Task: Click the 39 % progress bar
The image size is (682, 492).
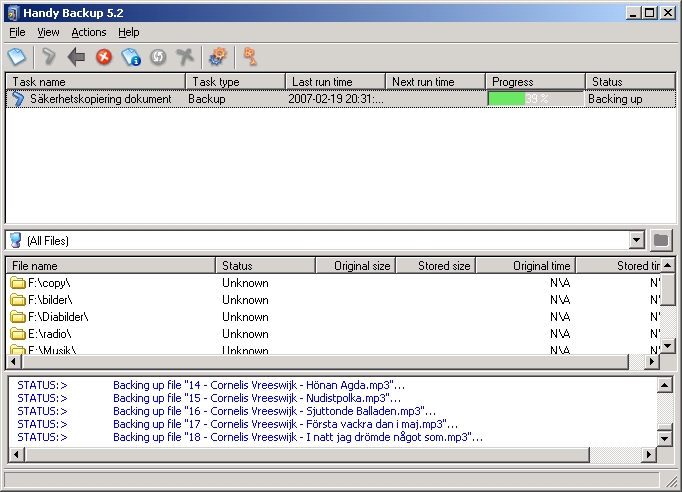Action: click(535, 99)
